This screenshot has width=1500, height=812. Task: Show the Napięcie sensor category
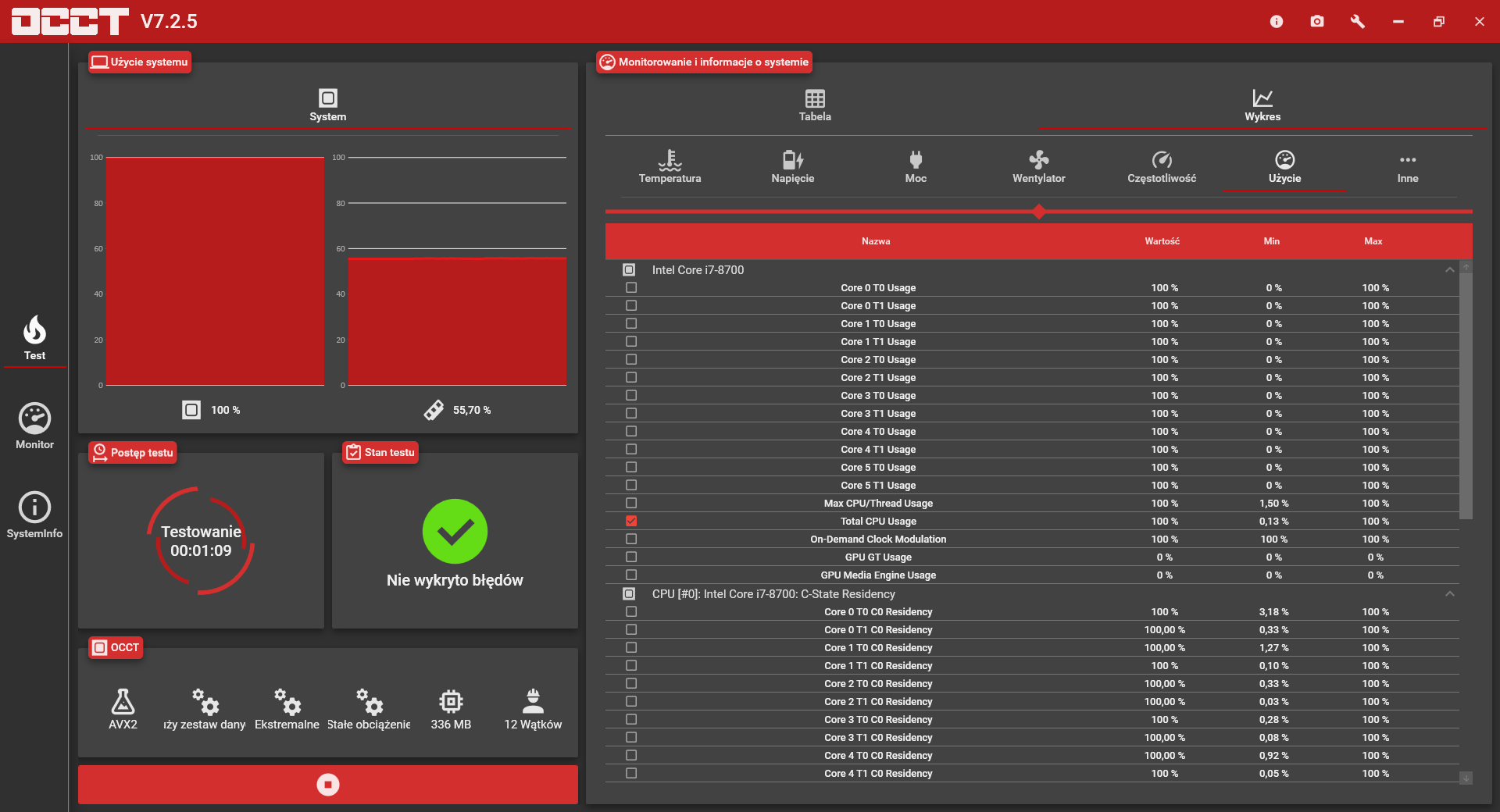pyautogui.click(x=793, y=167)
